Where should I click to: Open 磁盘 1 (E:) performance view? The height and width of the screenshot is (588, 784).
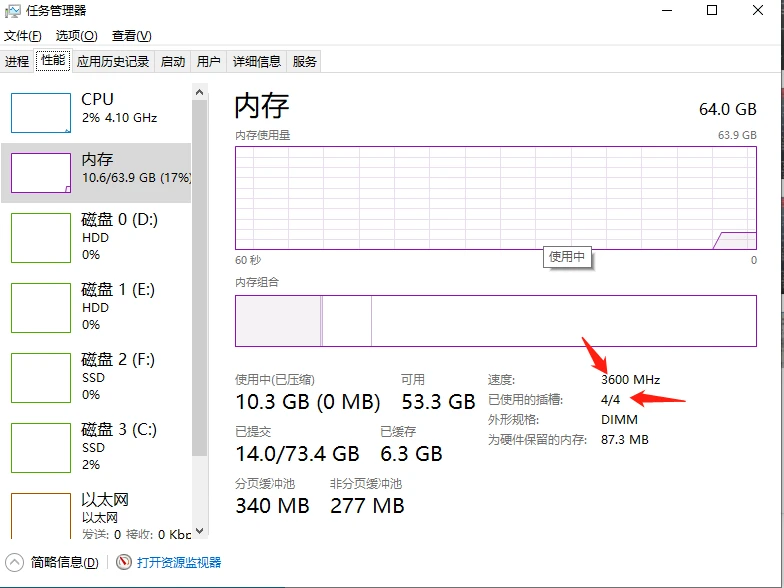(96, 308)
